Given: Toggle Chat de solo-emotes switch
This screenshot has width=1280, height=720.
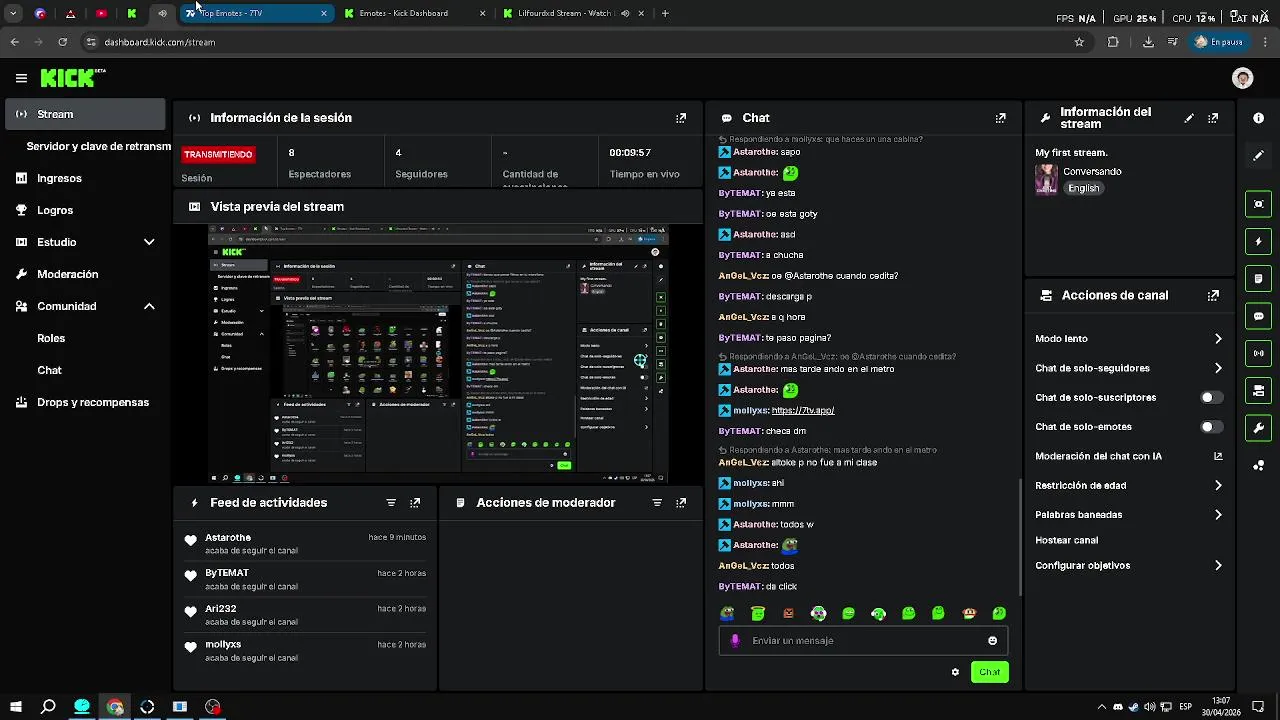Looking at the screenshot, I should click(x=1211, y=427).
